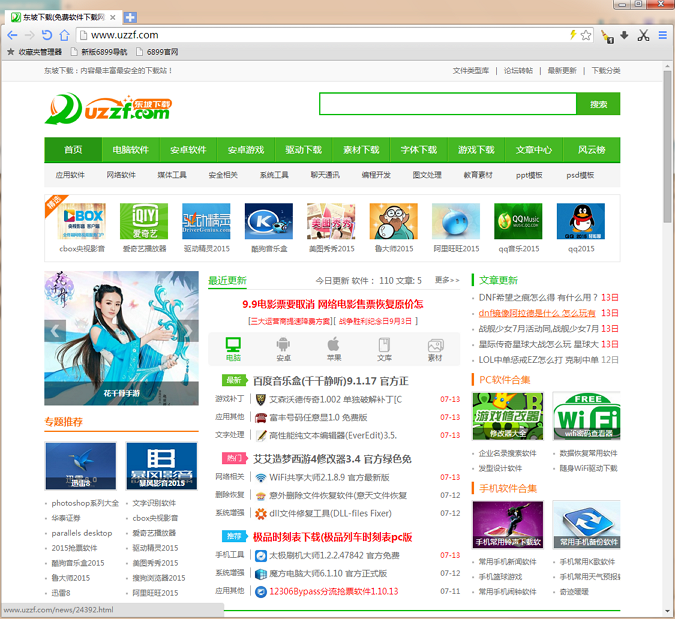The height and width of the screenshot is (619, 675).
Task: Open 常用手机备份软件 thumbnail
Action: 586,524
